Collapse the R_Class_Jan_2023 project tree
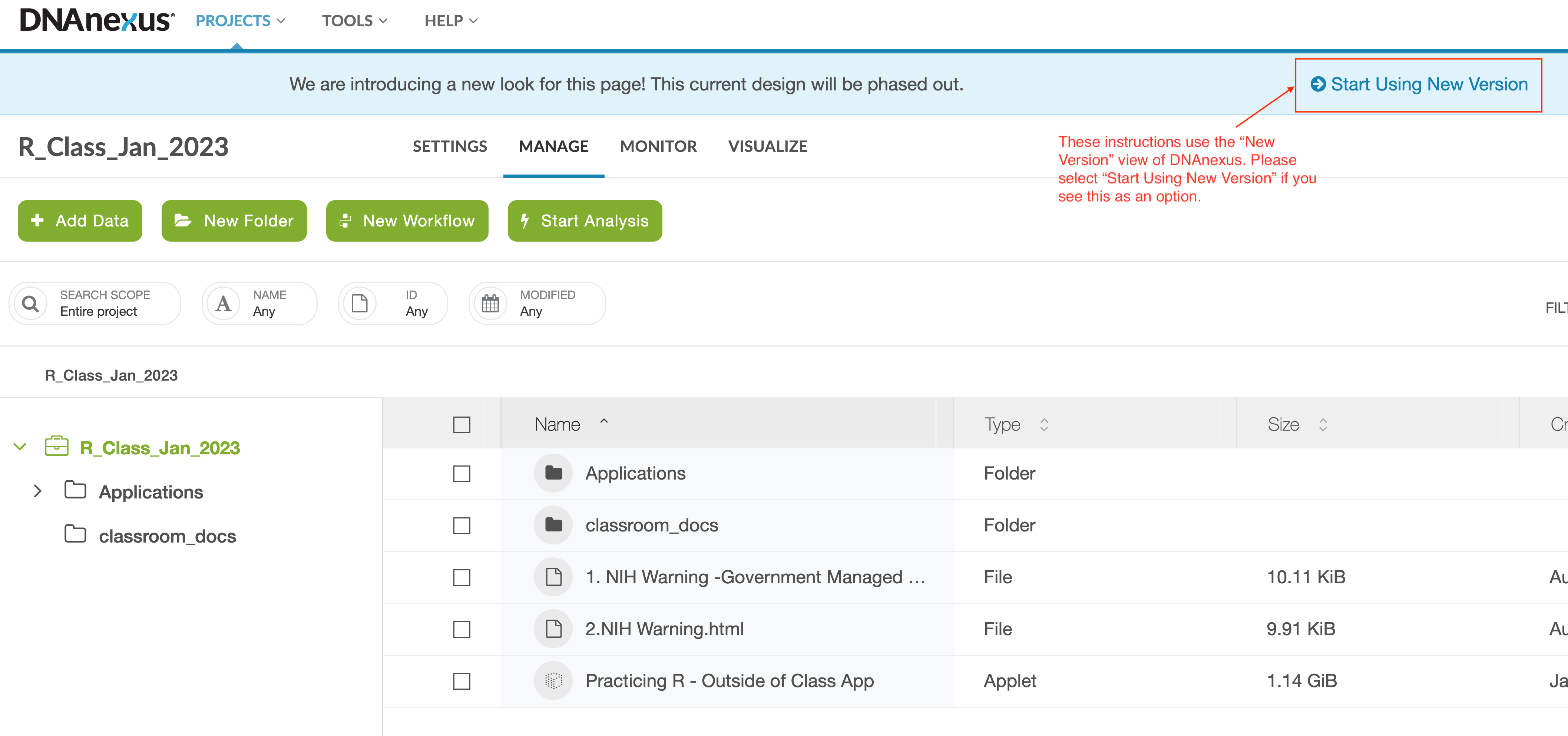This screenshot has width=1568, height=736. coord(20,447)
